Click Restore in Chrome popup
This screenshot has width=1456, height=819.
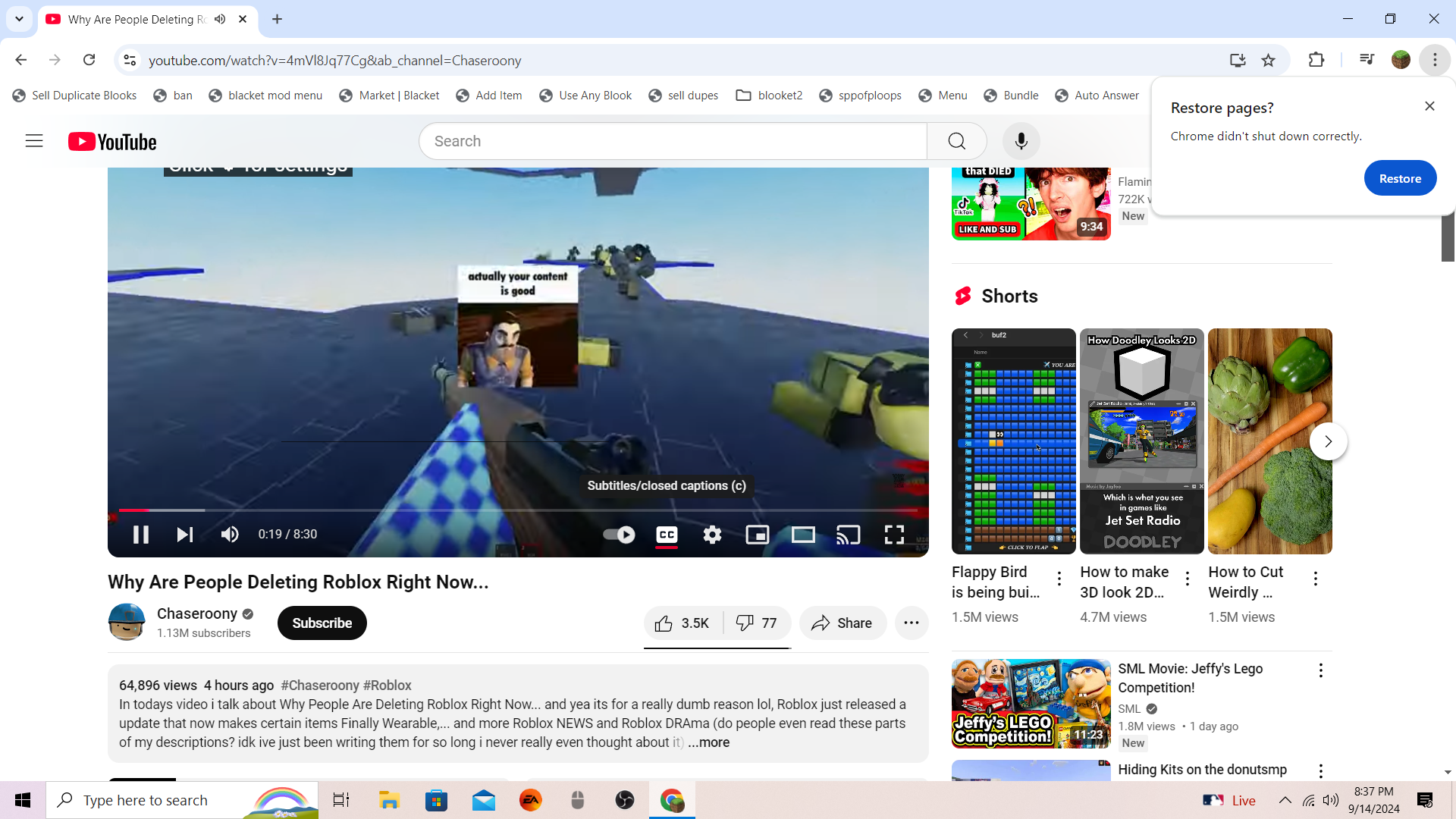pos(1399,178)
